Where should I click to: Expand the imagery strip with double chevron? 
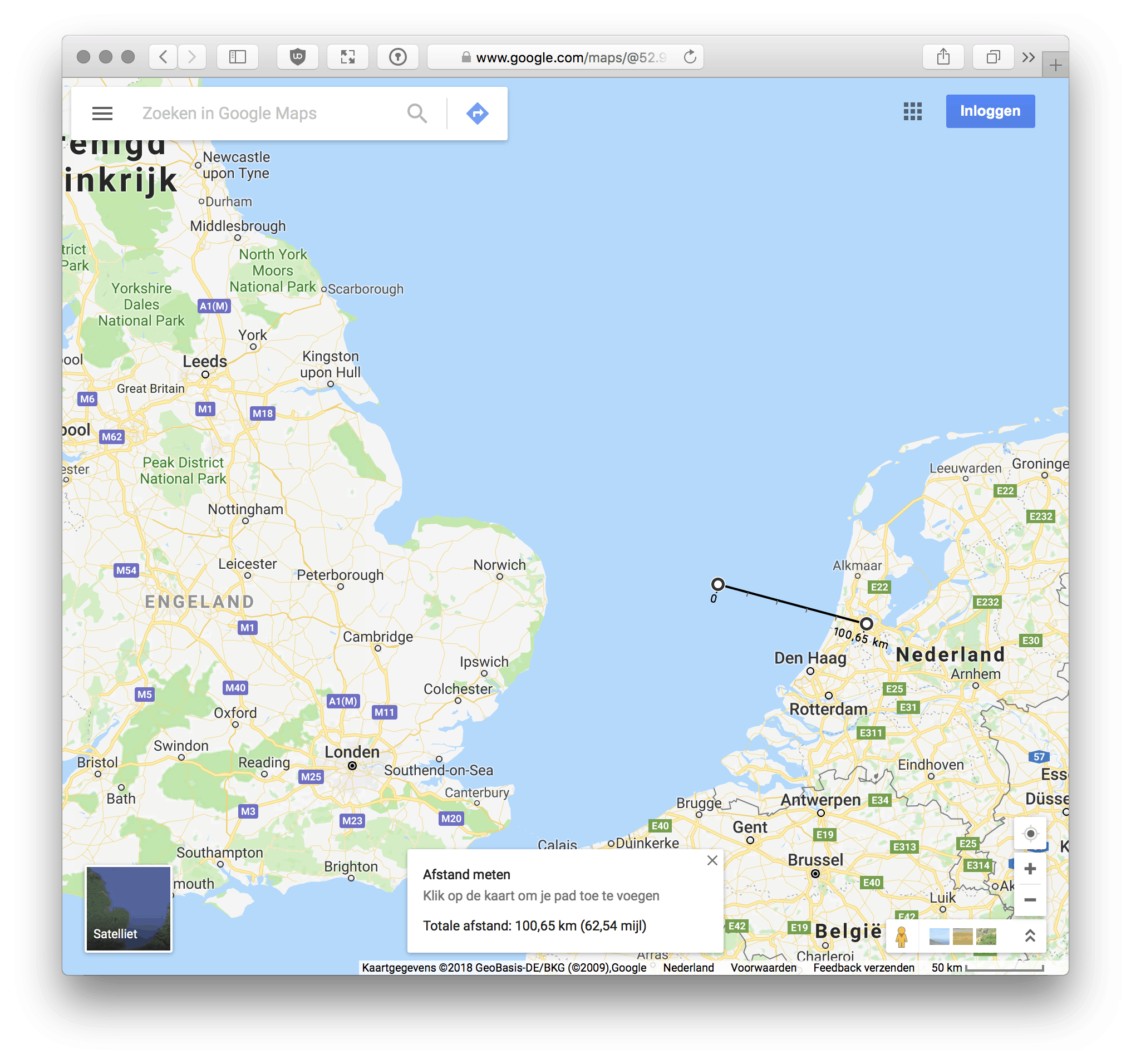pyautogui.click(x=1030, y=935)
